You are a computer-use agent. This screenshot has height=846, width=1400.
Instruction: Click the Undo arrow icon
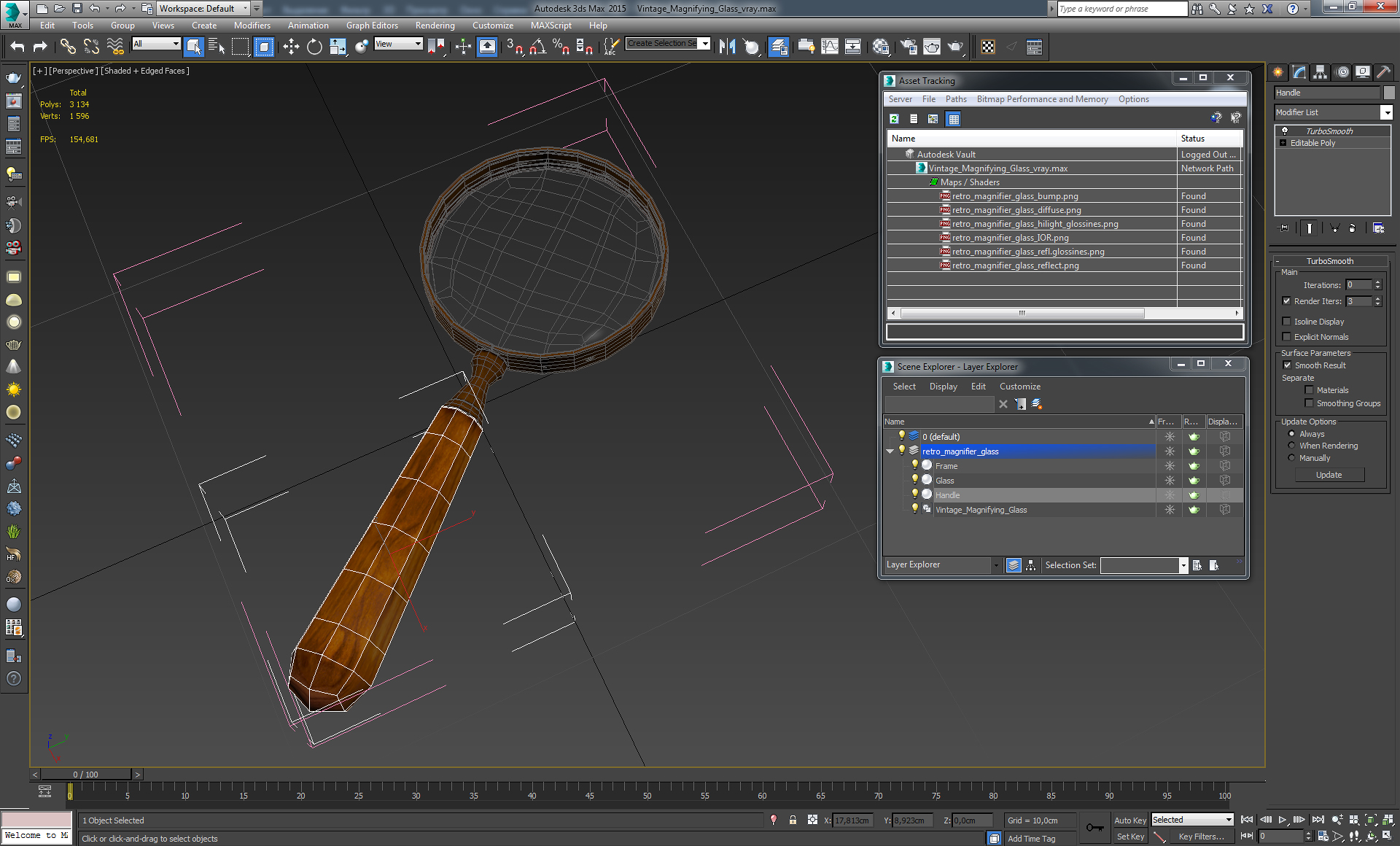click(17, 47)
